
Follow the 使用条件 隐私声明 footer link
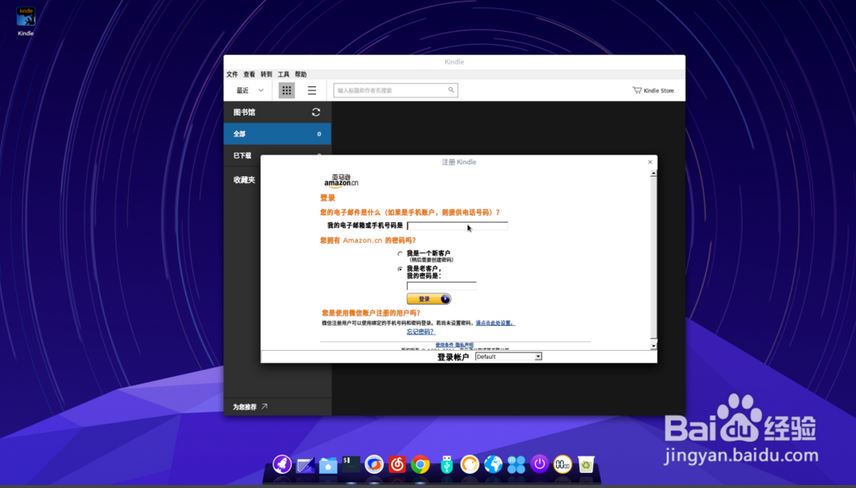click(x=454, y=345)
